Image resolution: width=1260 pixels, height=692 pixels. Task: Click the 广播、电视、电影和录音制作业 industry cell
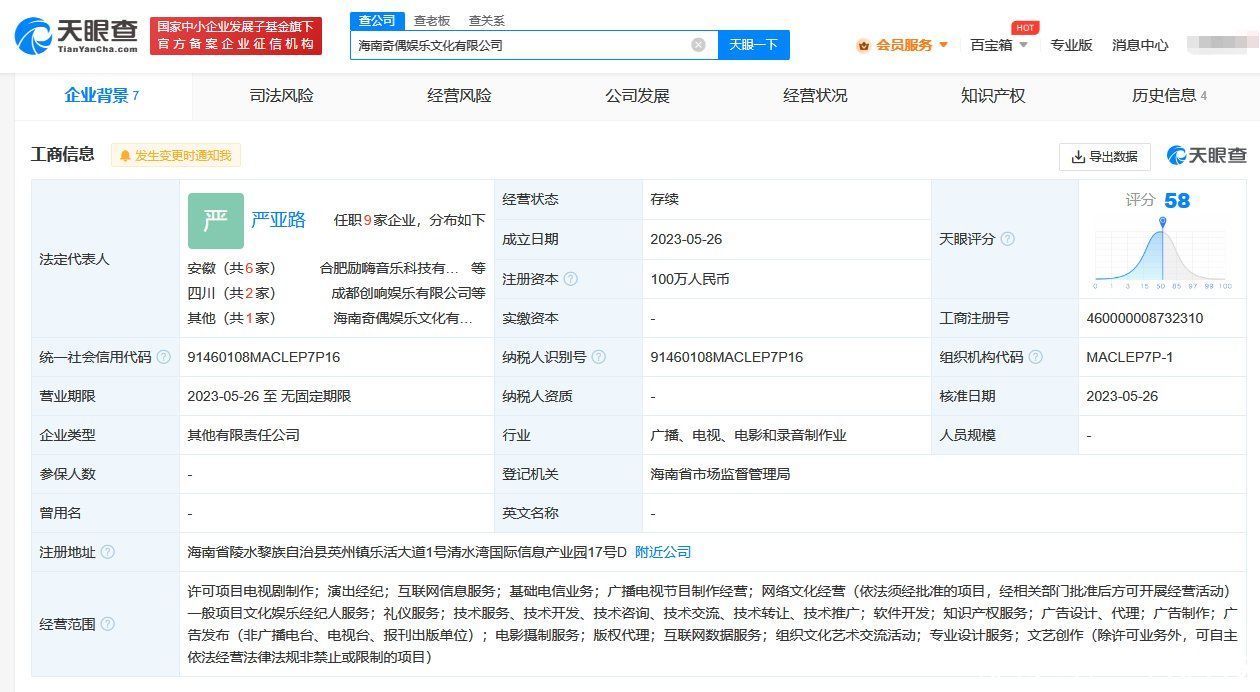coord(748,435)
